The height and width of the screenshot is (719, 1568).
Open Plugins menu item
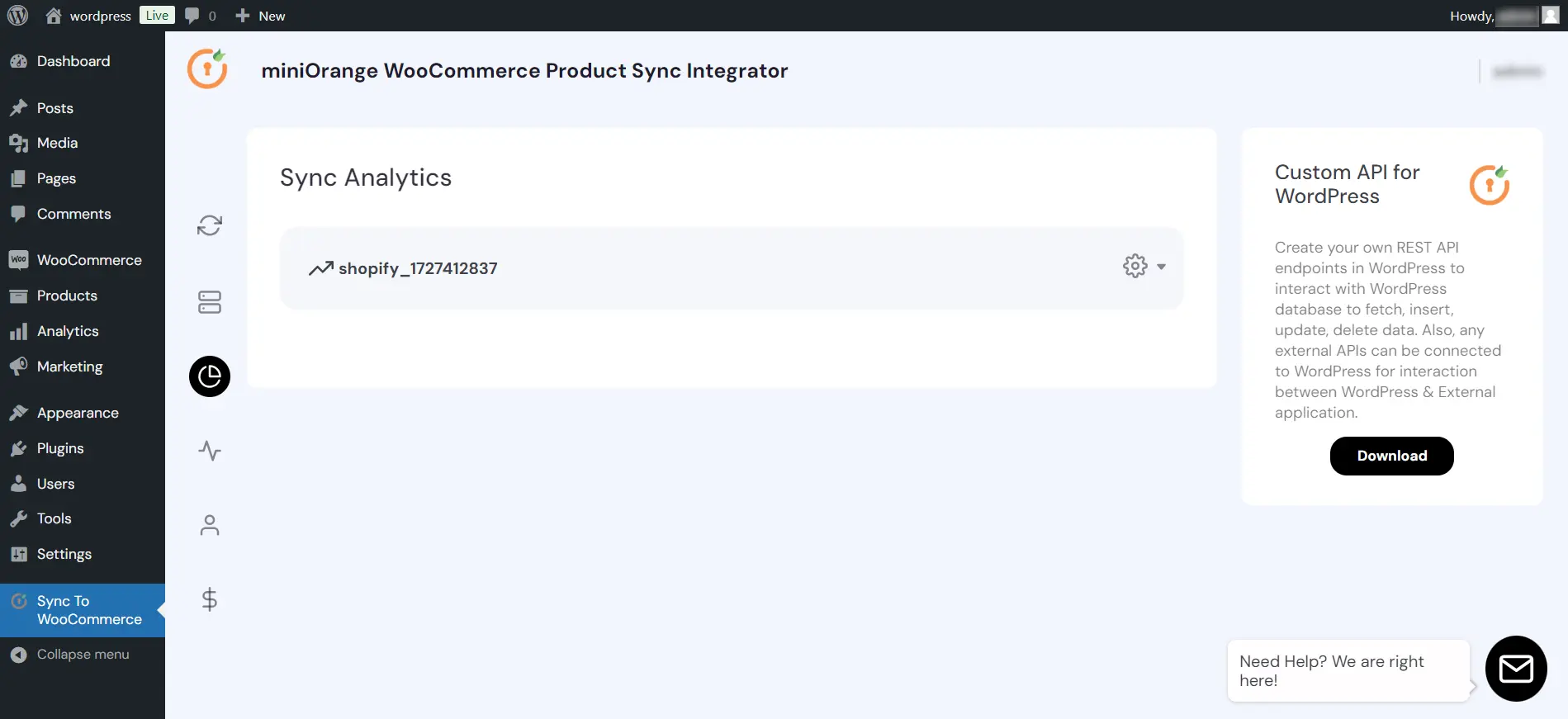83,448
